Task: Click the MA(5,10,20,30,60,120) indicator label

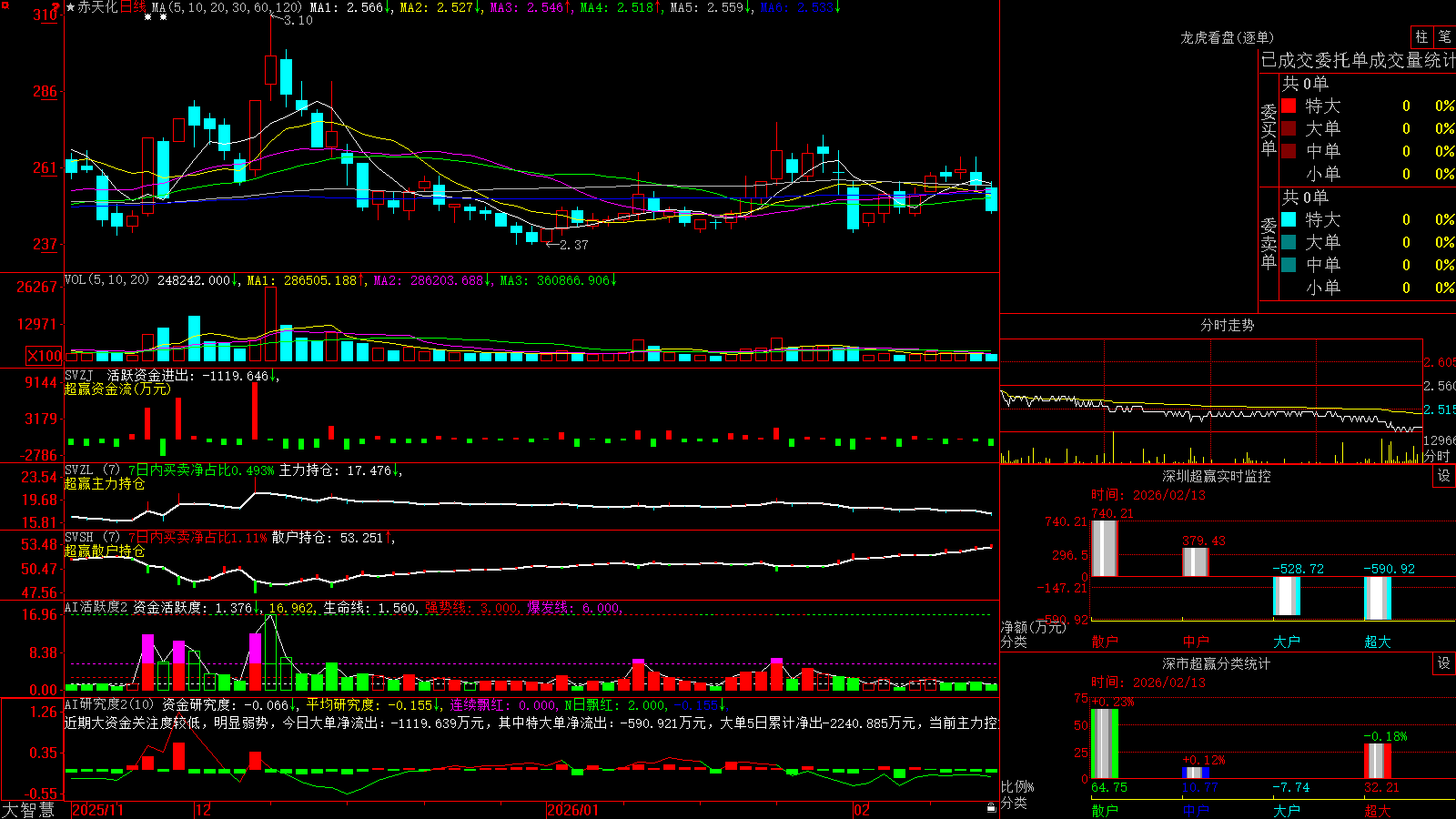Action: 227,7
